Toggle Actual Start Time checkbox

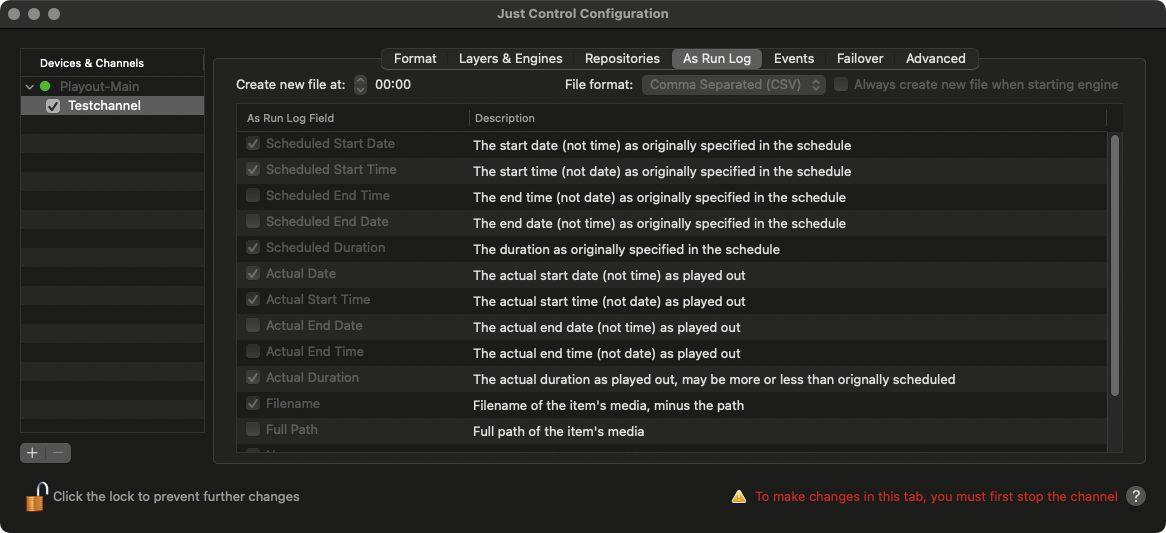tap(253, 300)
